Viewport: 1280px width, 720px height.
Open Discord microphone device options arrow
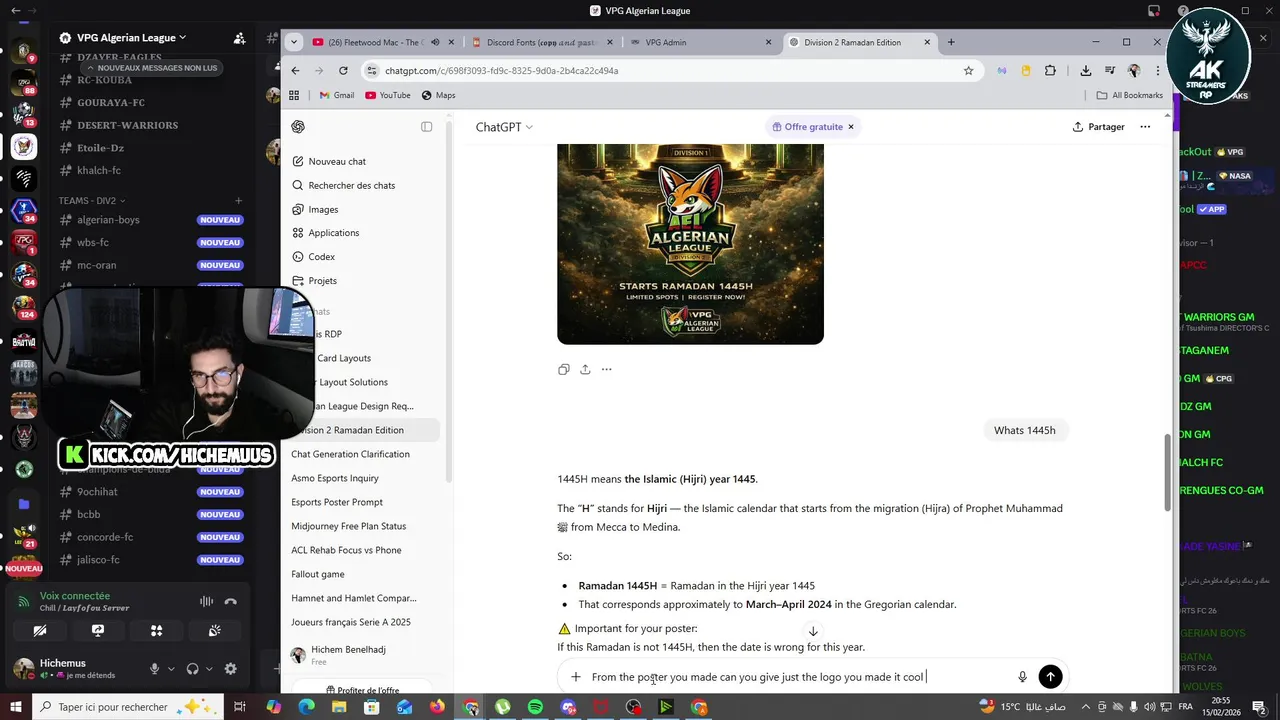[x=171, y=669]
